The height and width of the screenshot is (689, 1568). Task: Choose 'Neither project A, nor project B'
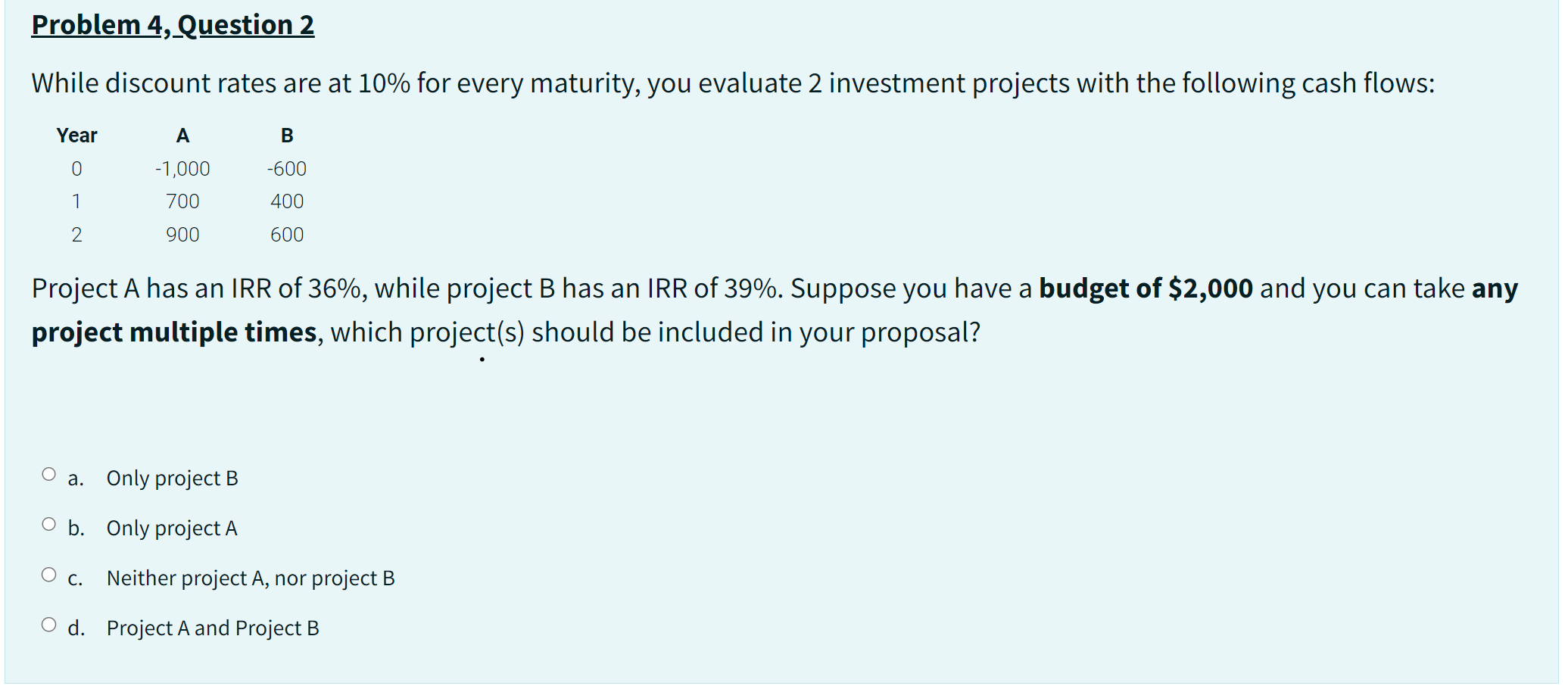pyautogui.click(x=250, y=578)
